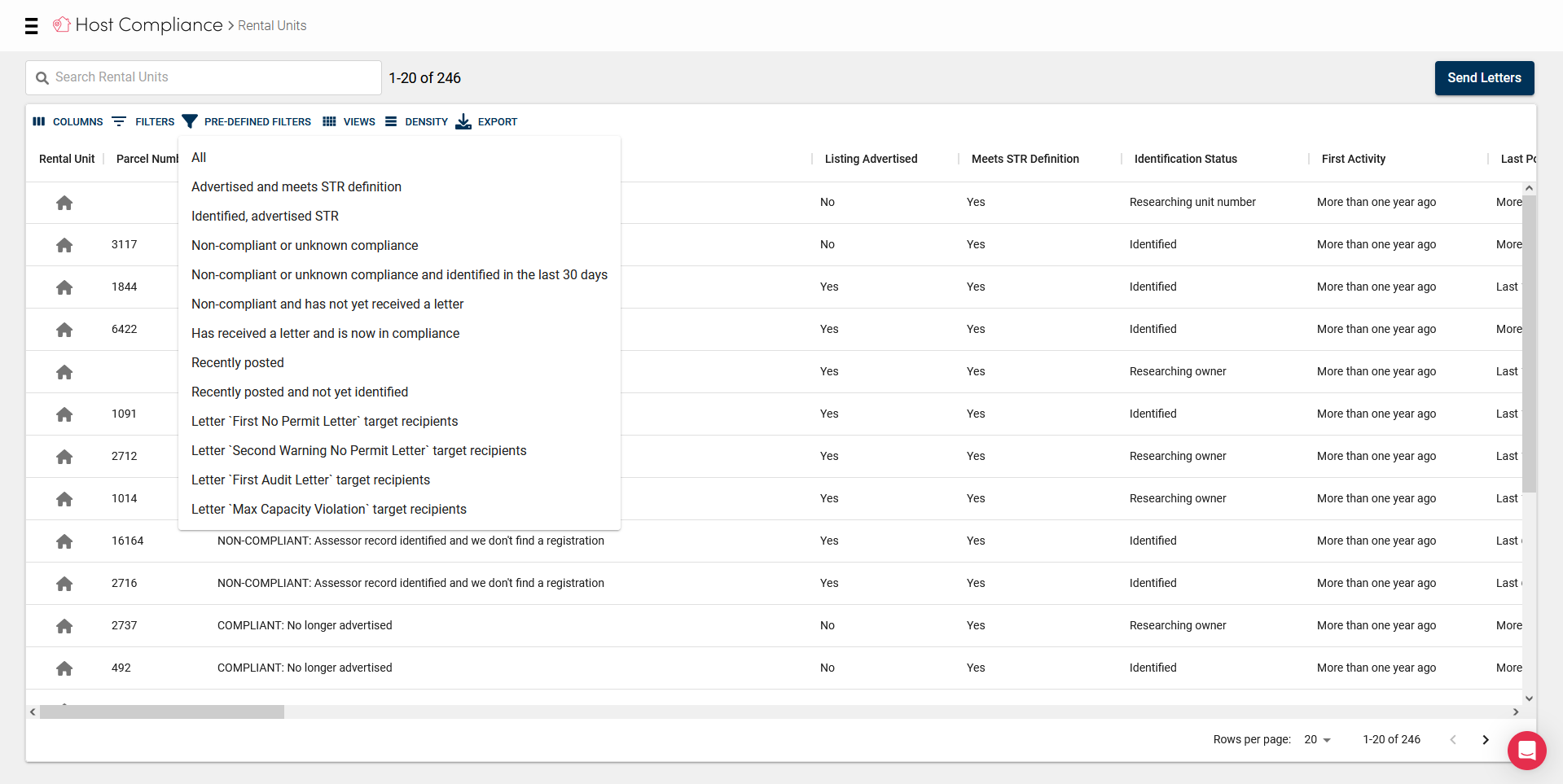Open the Pre-Defined Filters menu
Viewport: 1563px width, 784px height.
(247, 121)
